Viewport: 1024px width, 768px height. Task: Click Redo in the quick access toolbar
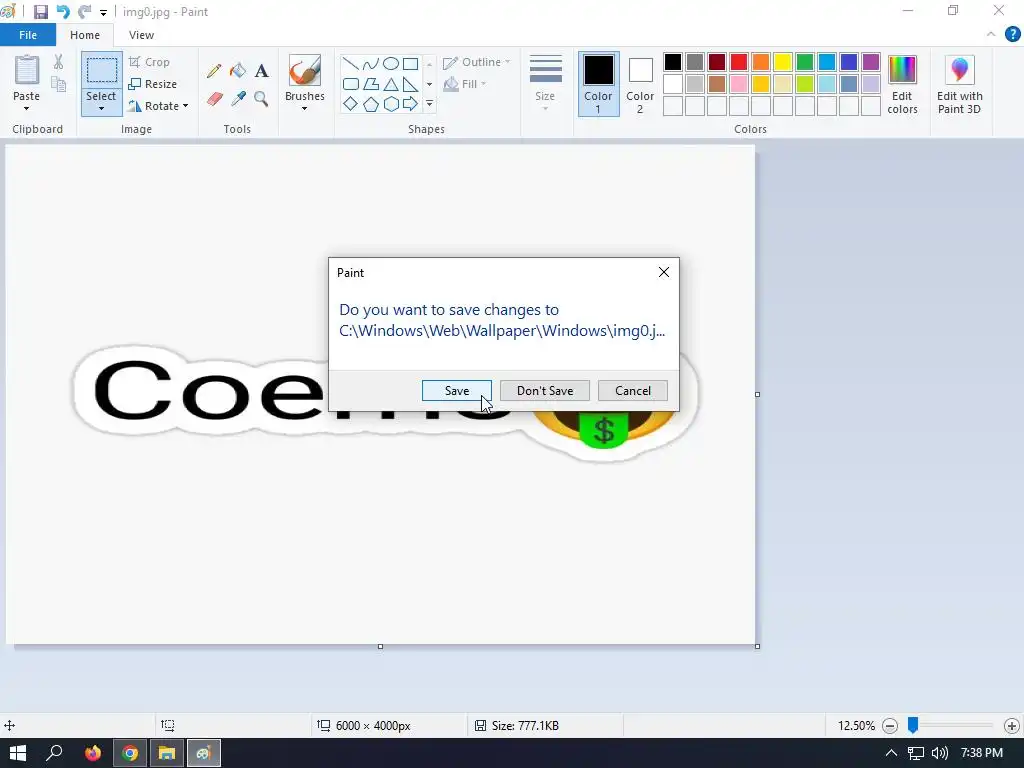[84, 12]
